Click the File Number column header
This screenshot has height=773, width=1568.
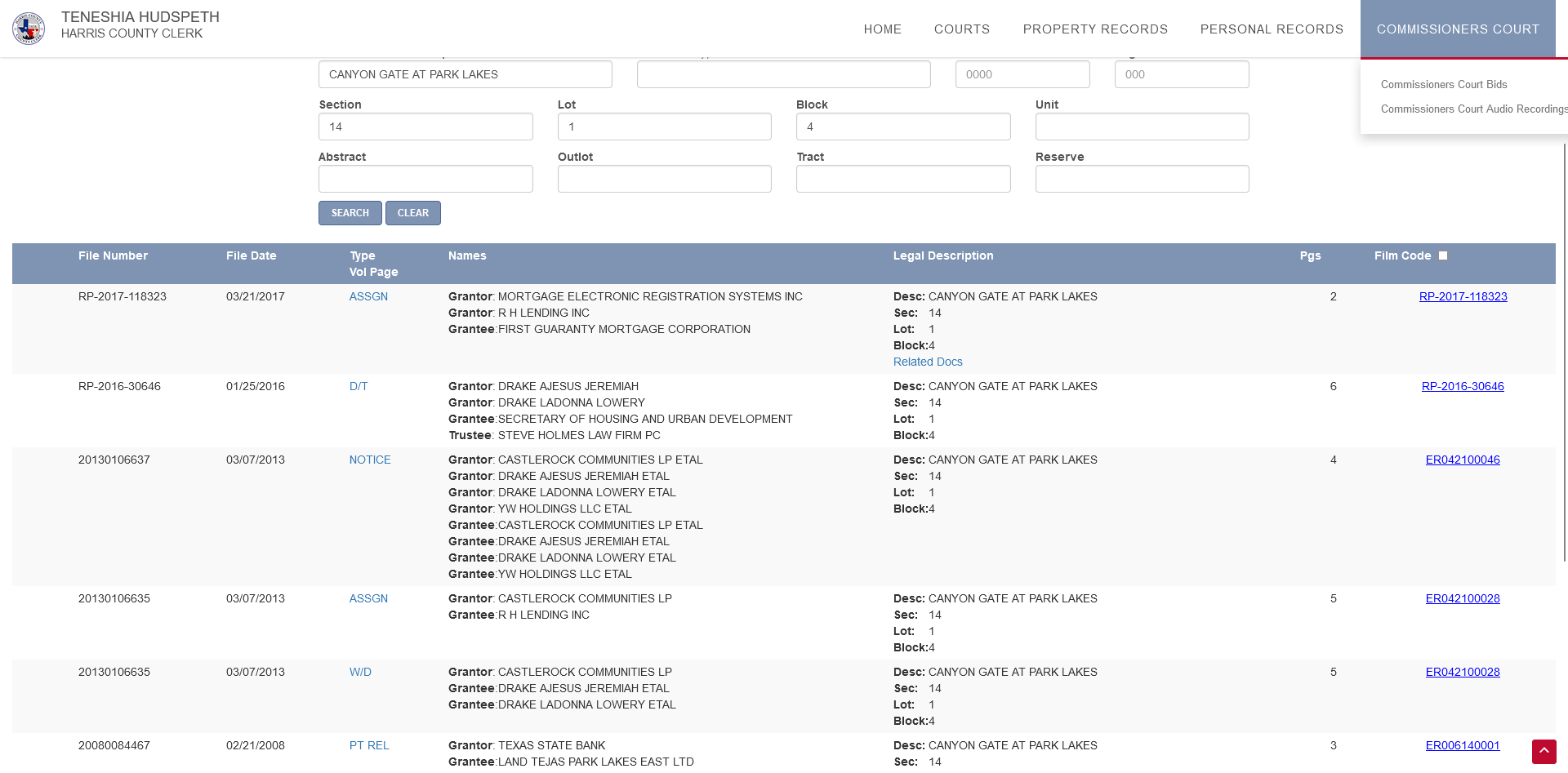113,255
